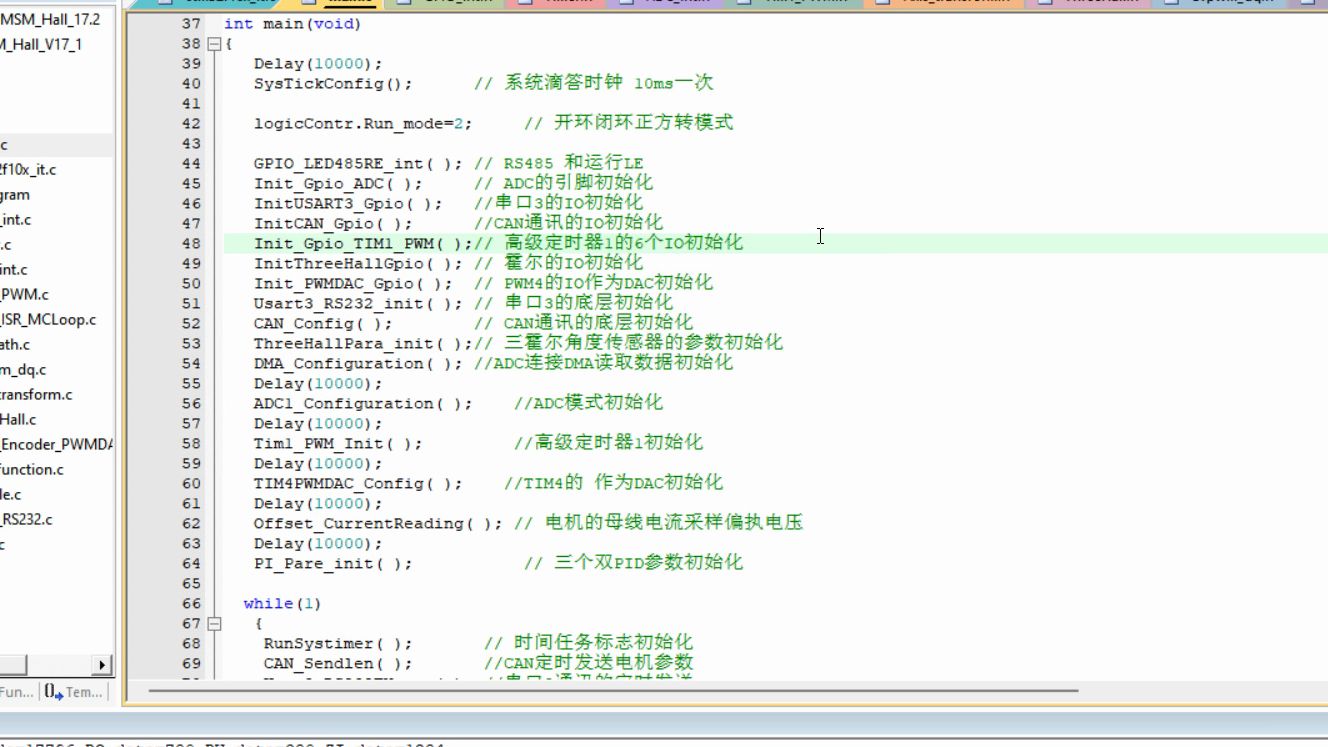This screenshot has height=747, width=1328.
Task: Click the RunSystimer( ); call
Action: tap(338, 644)
